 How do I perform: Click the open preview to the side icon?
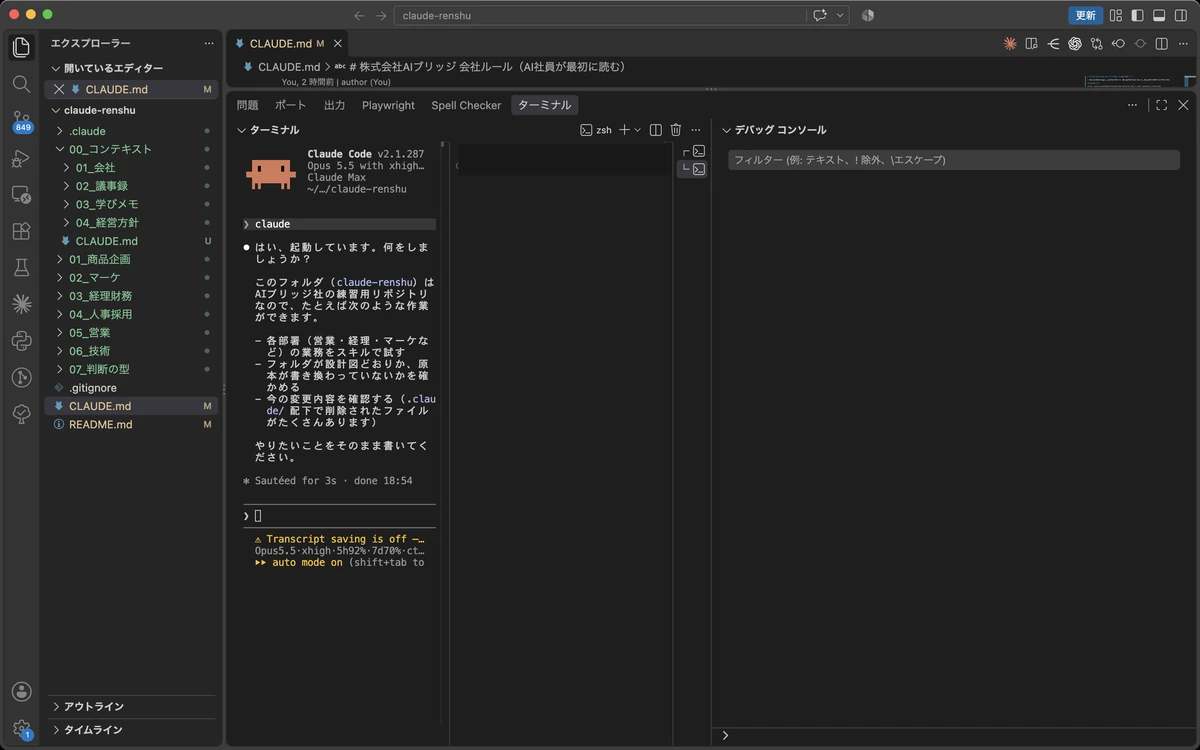pyautogui.click(x=1032, y=44)
